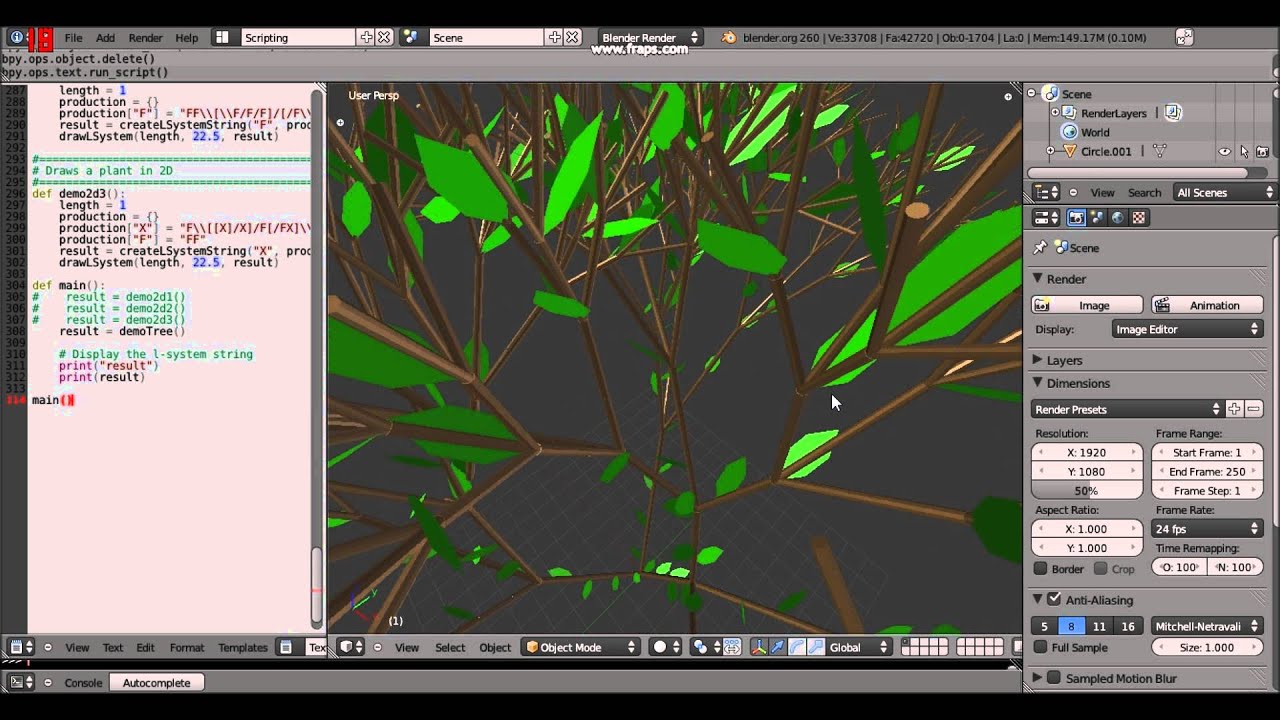This screenshot has height=720, width=1280.
Task: Hide Circle.001 with the eye icon
Action: pos(1225,151)
